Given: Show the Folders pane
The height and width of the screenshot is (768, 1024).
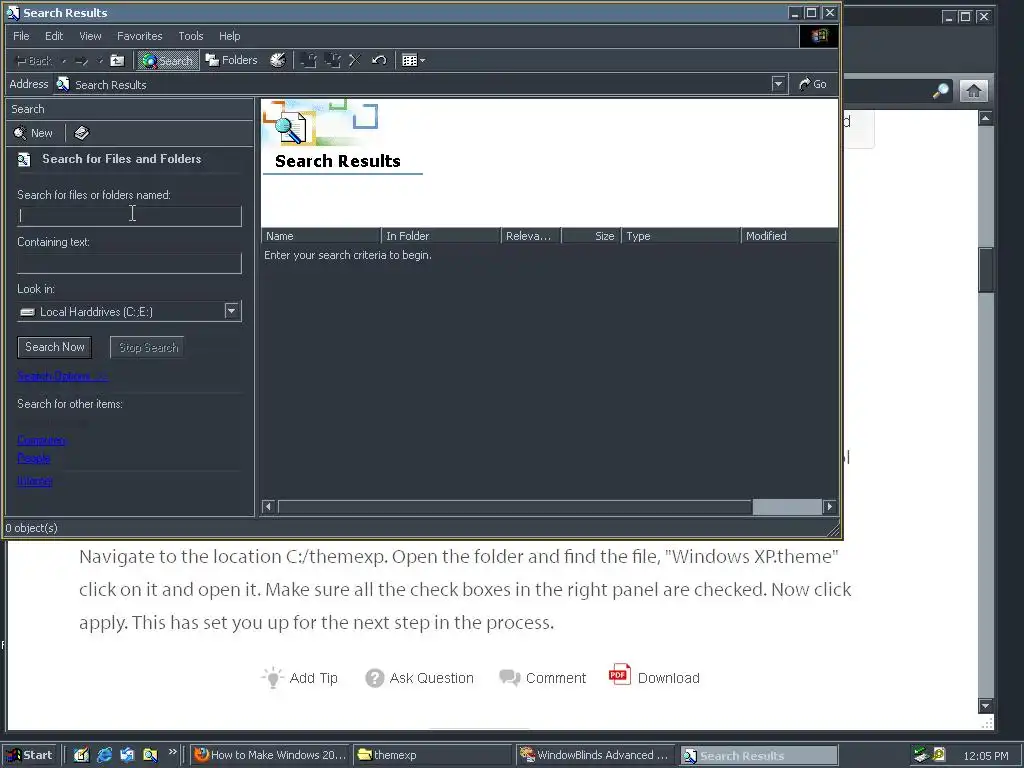Looking at the screenshot, I should (231, 60).
